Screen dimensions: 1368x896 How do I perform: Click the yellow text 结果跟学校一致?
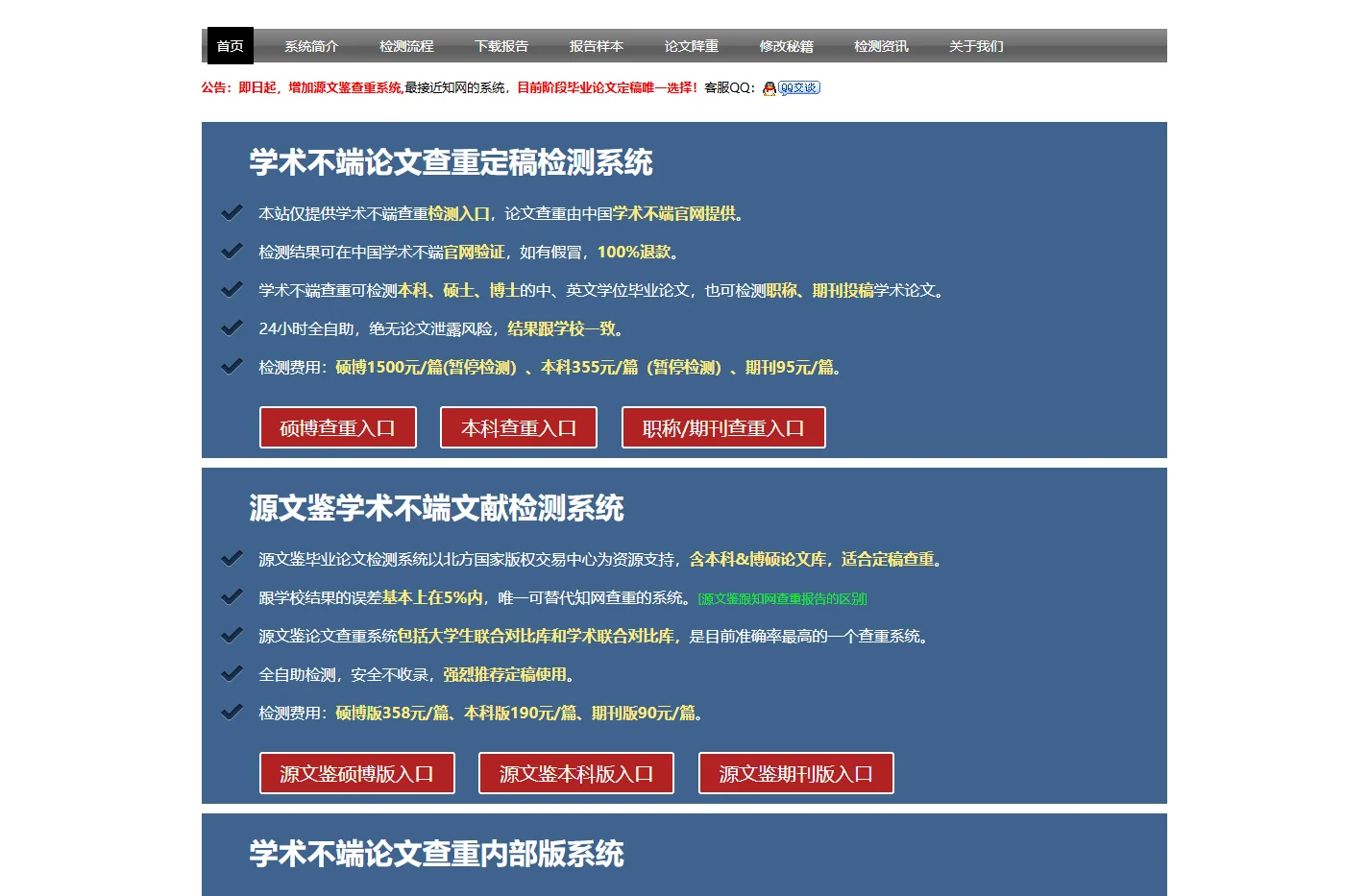[561, 328]
